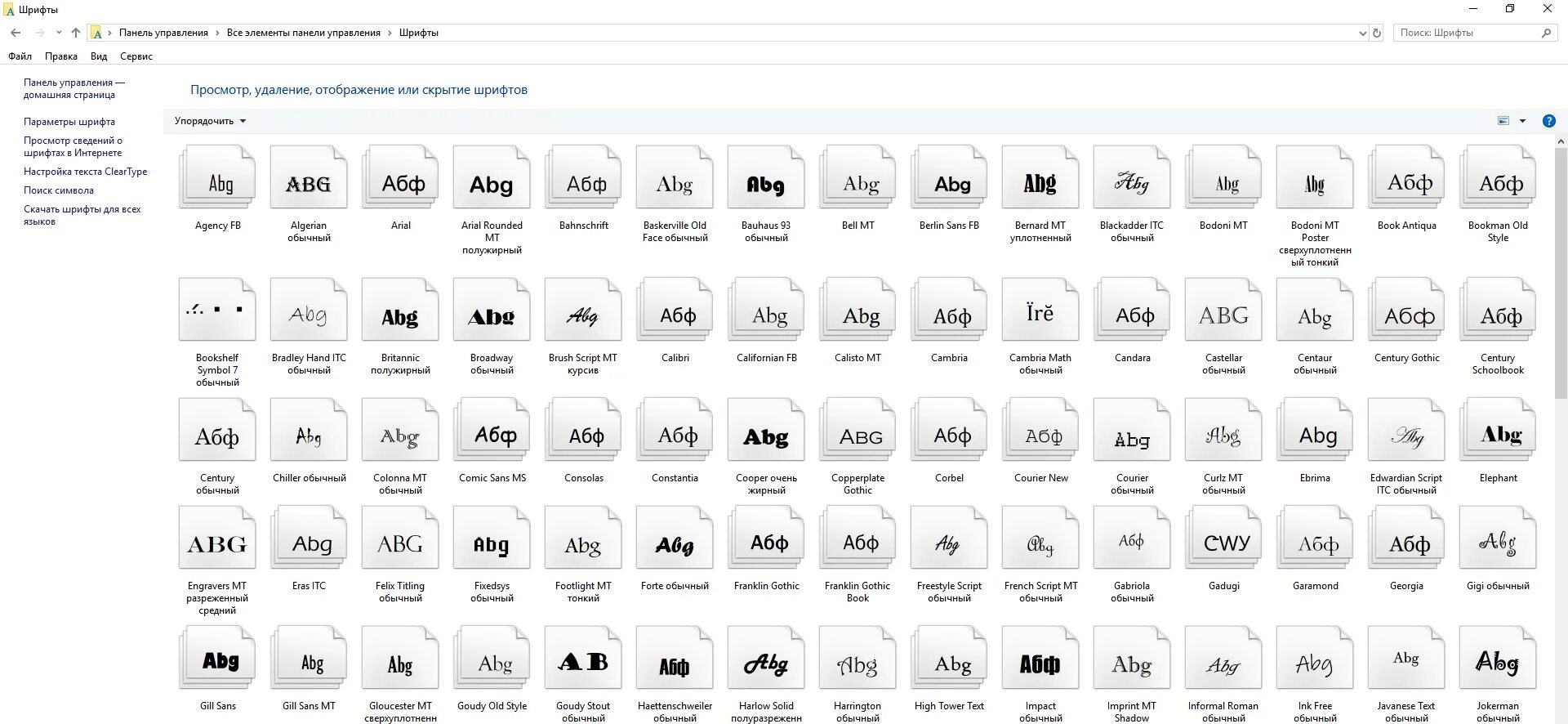Expand the address bar history dropdown
The height and width of the screenshot is (724, 1568).
(x=1362, y=33)
